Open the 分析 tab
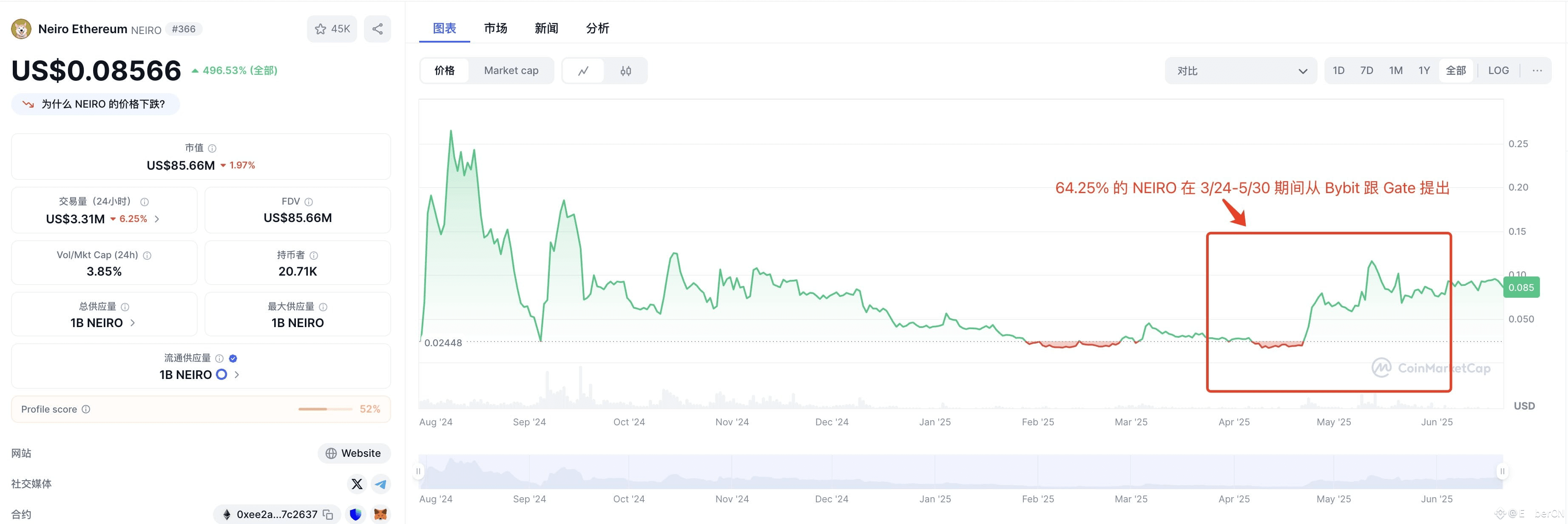This screenshot has width=1568, height=524. [598, 28]
